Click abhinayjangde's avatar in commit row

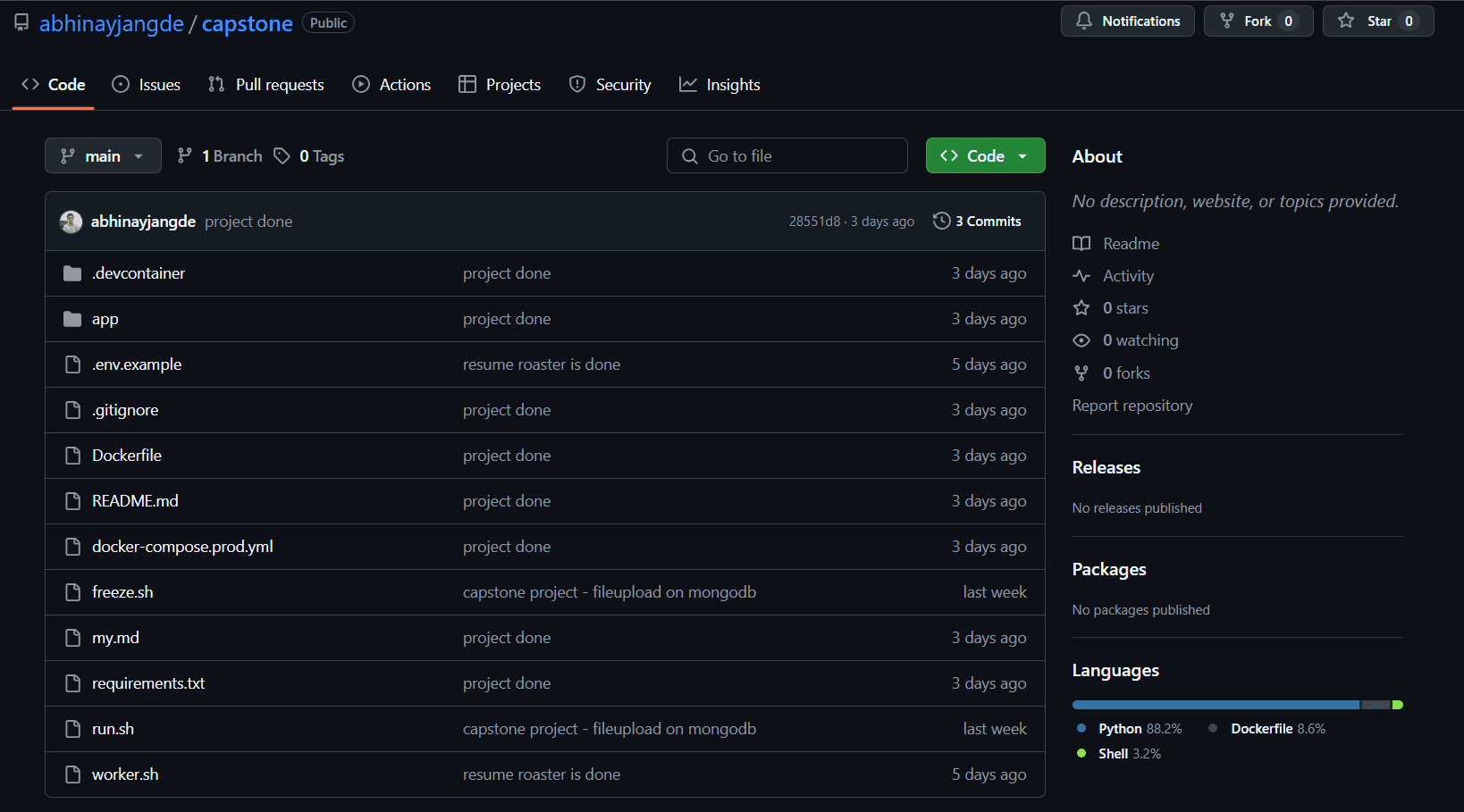tap(71, 222)
